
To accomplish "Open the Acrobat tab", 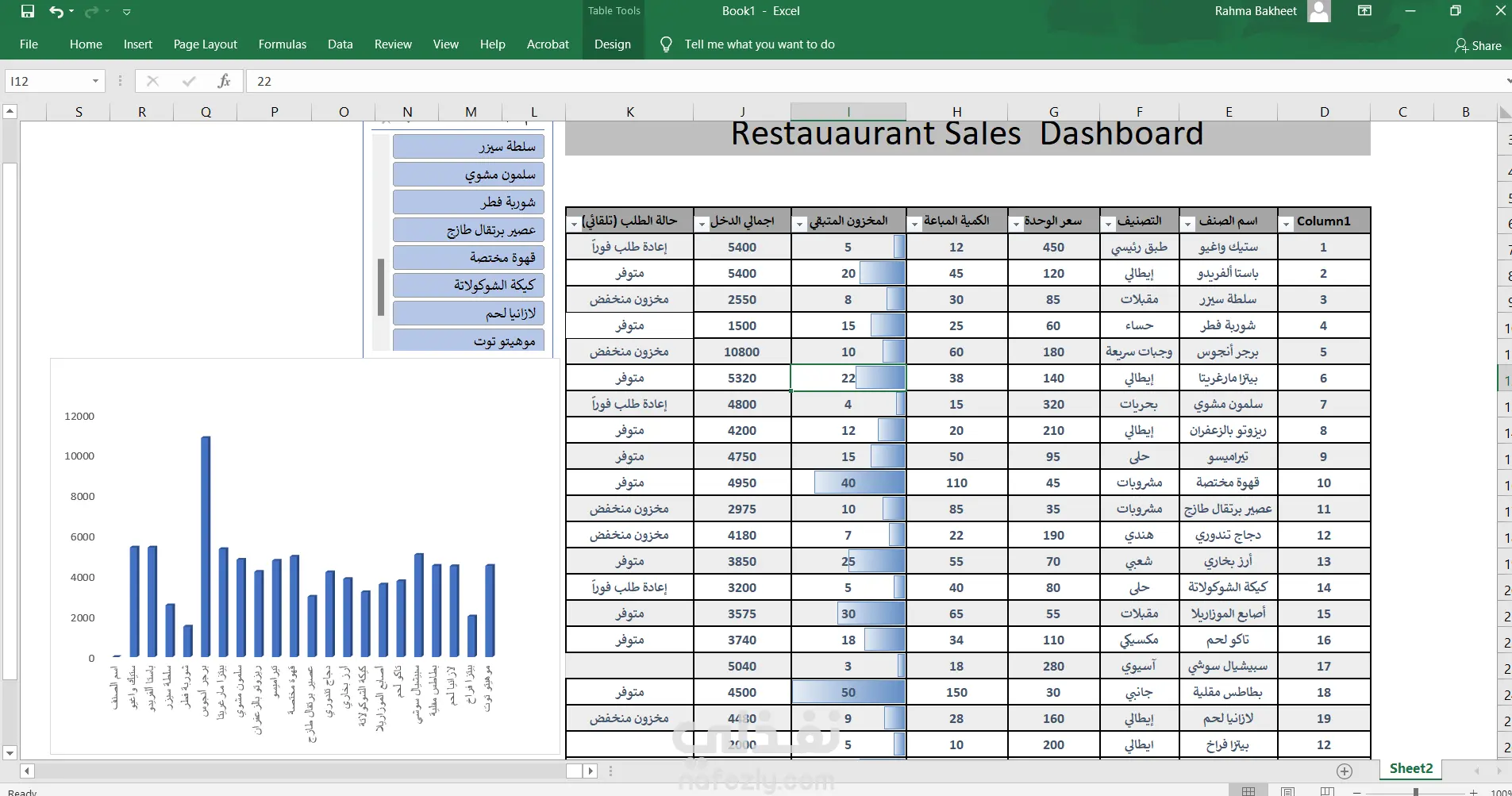I will 548,44.
